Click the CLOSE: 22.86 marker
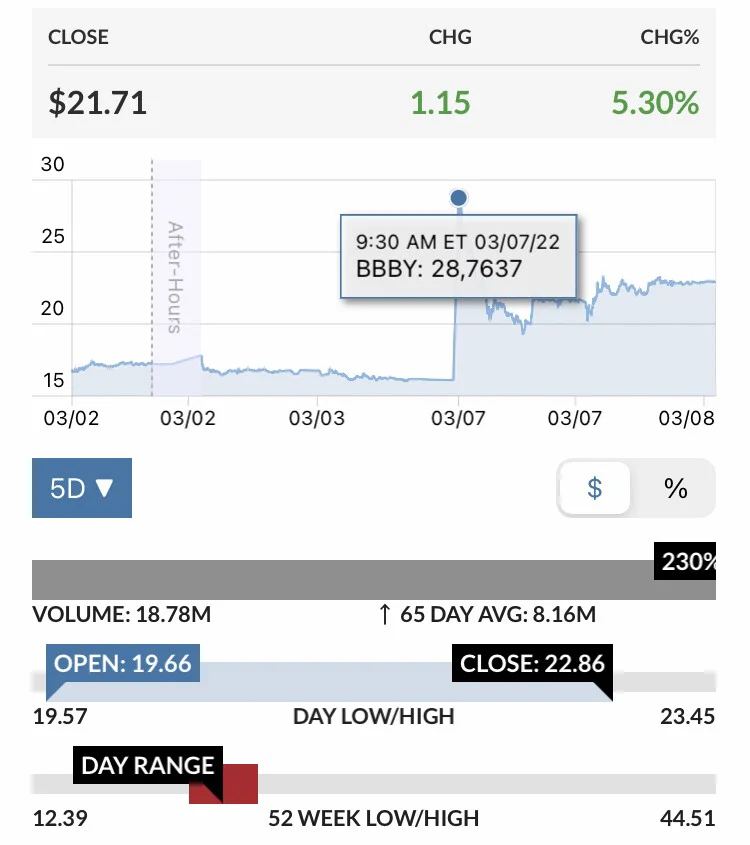 click(532, 663)
